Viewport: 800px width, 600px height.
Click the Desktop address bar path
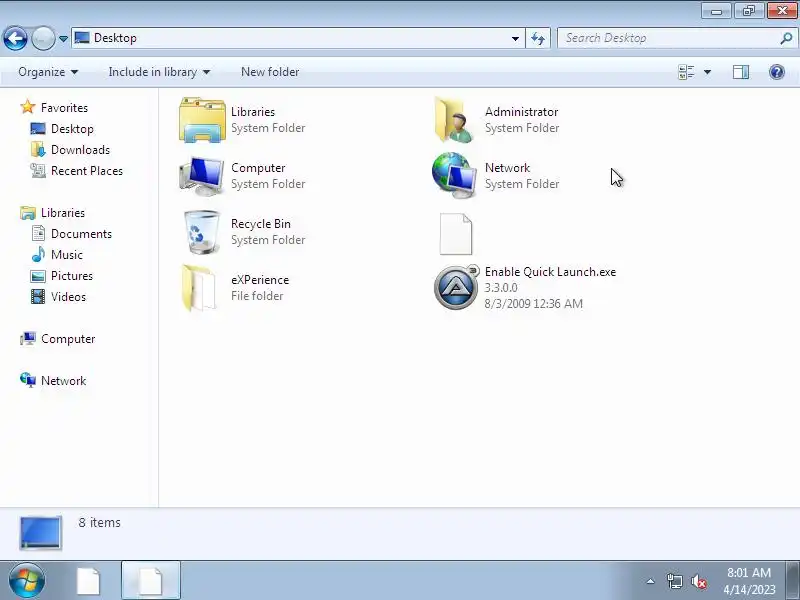pyautogui.click(x=115, y=38)
